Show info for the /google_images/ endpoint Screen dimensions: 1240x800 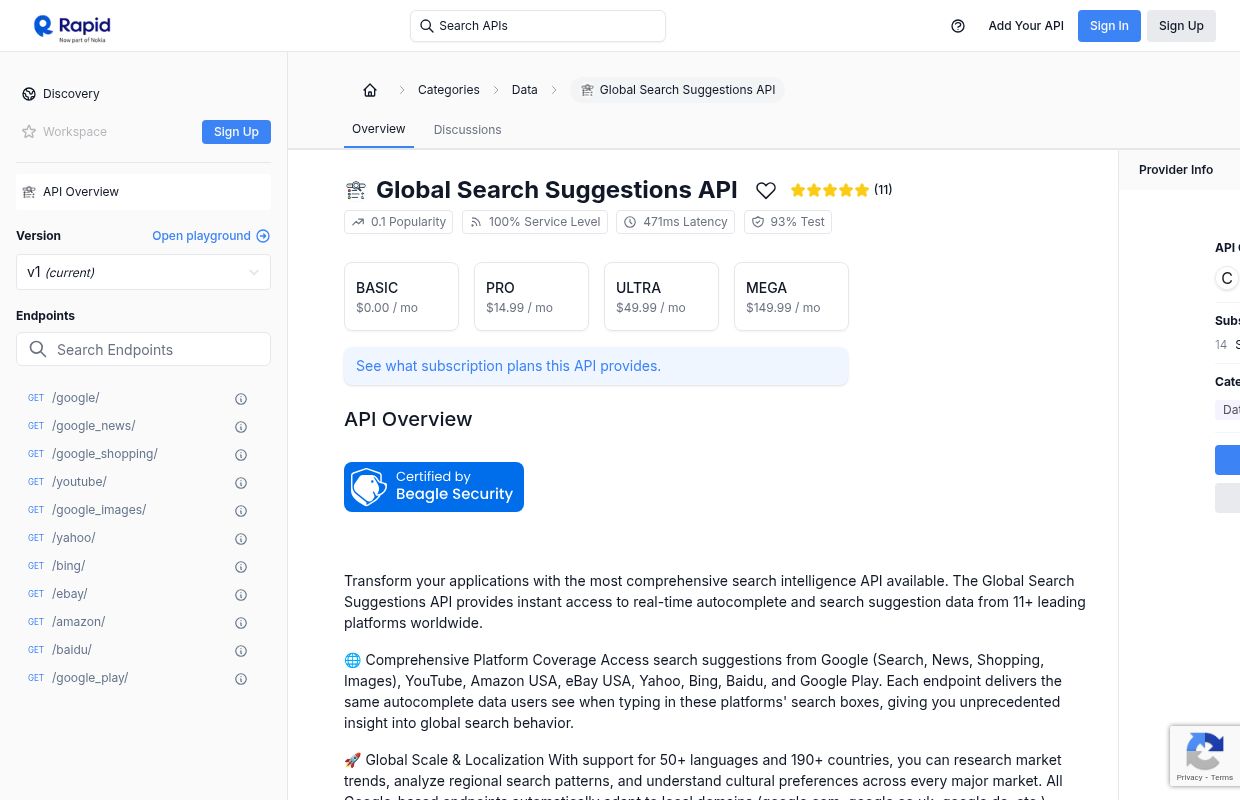241,511
